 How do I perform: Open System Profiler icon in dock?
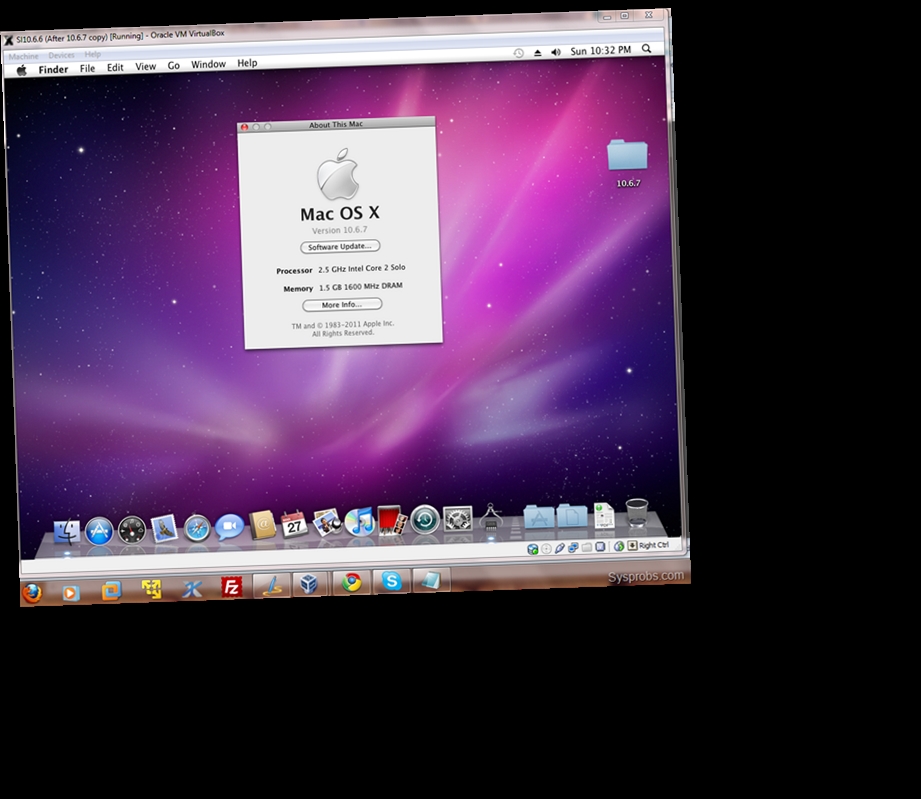click(x=491, y=518)
